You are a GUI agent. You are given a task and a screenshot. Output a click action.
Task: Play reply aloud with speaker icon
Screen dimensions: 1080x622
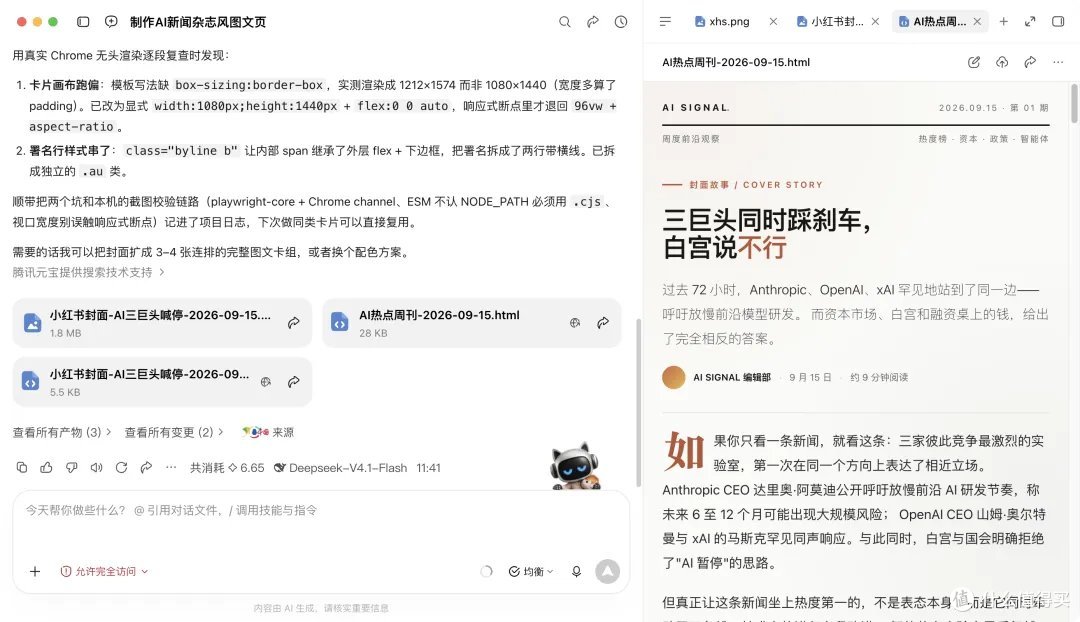click(96, 468)
